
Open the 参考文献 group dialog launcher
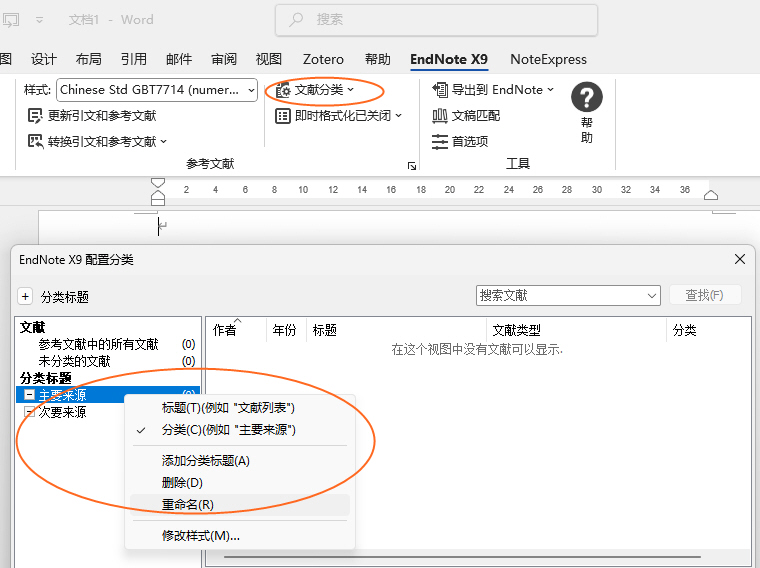coord(412,166)
